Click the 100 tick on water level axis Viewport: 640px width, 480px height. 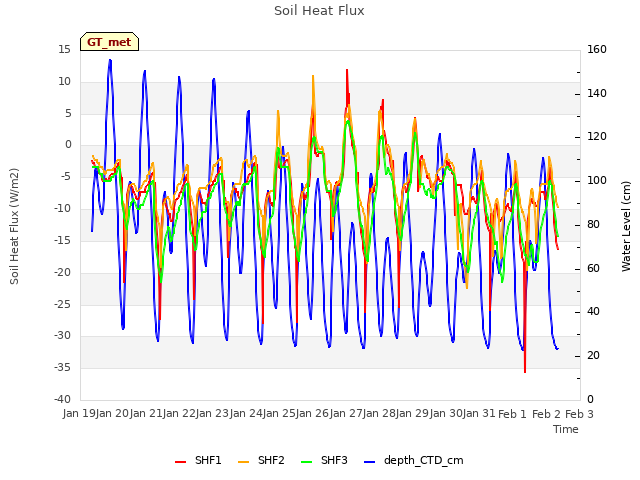pyautogui.click(x=597, y=180)
